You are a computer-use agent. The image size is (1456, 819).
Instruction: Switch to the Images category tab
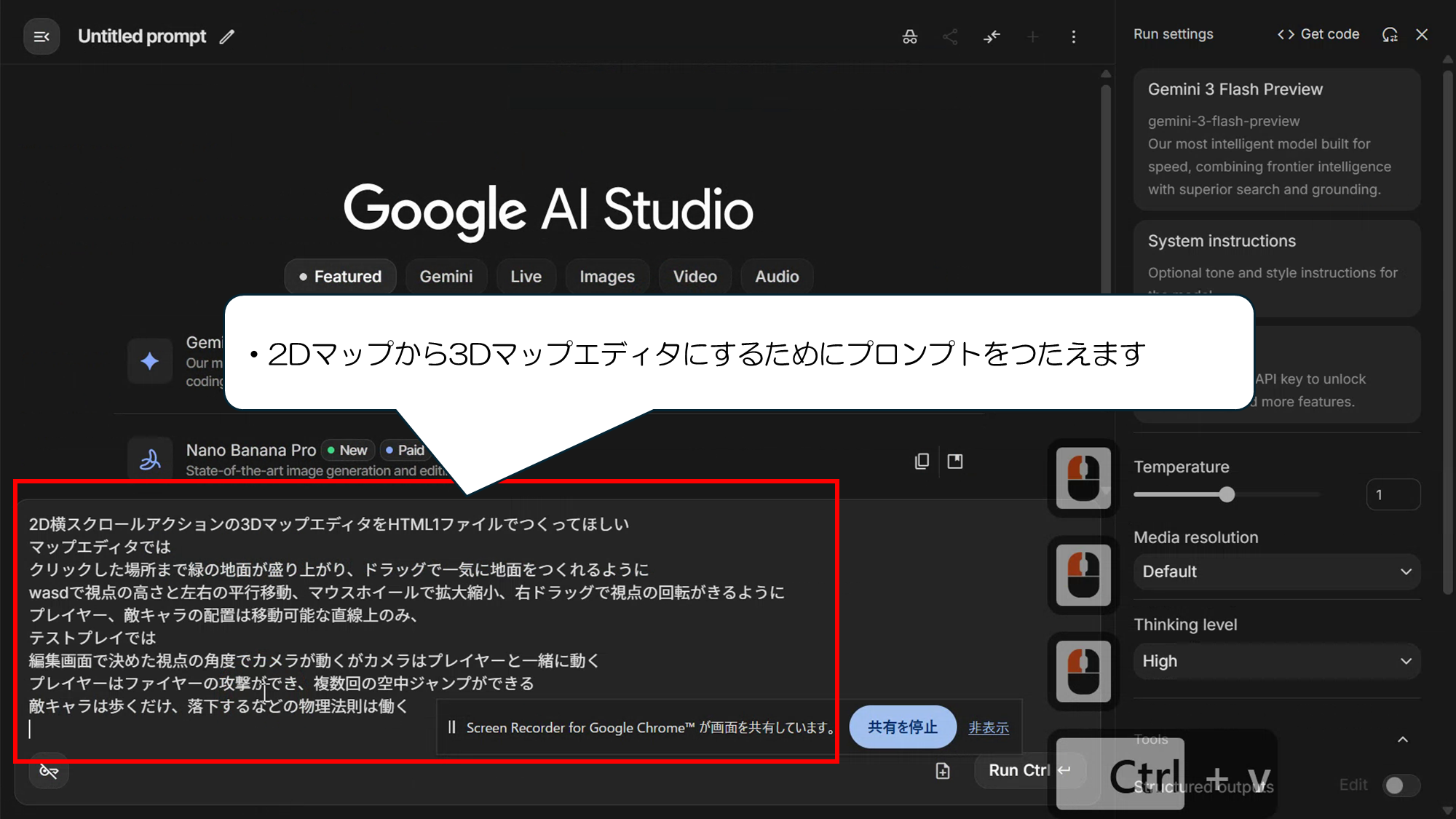coord(606,277)
